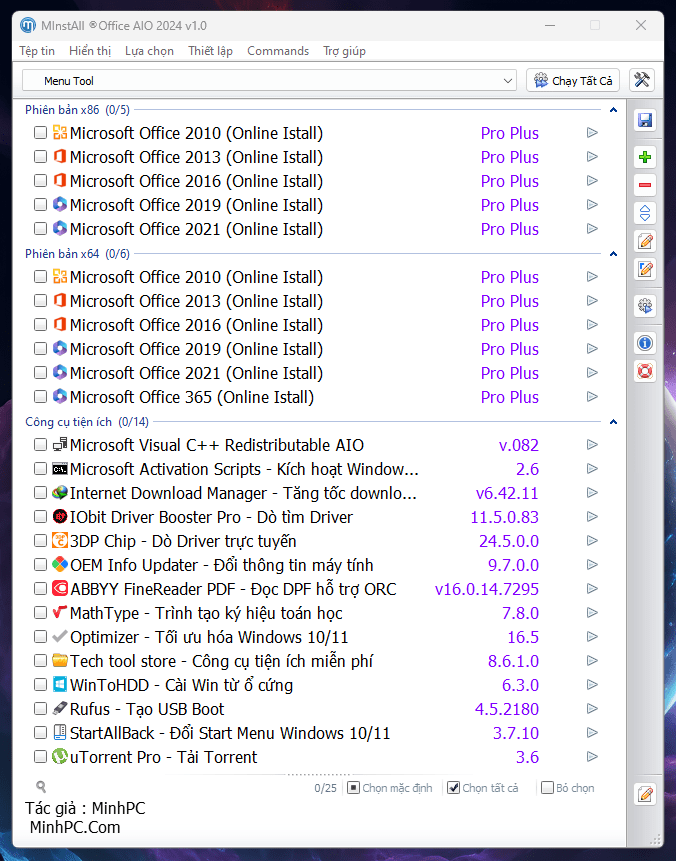The height and width of the screenshot is (861, 676).
Task: Click Pro Plus label for Office 2016 x86
Action: click(510, 181)
